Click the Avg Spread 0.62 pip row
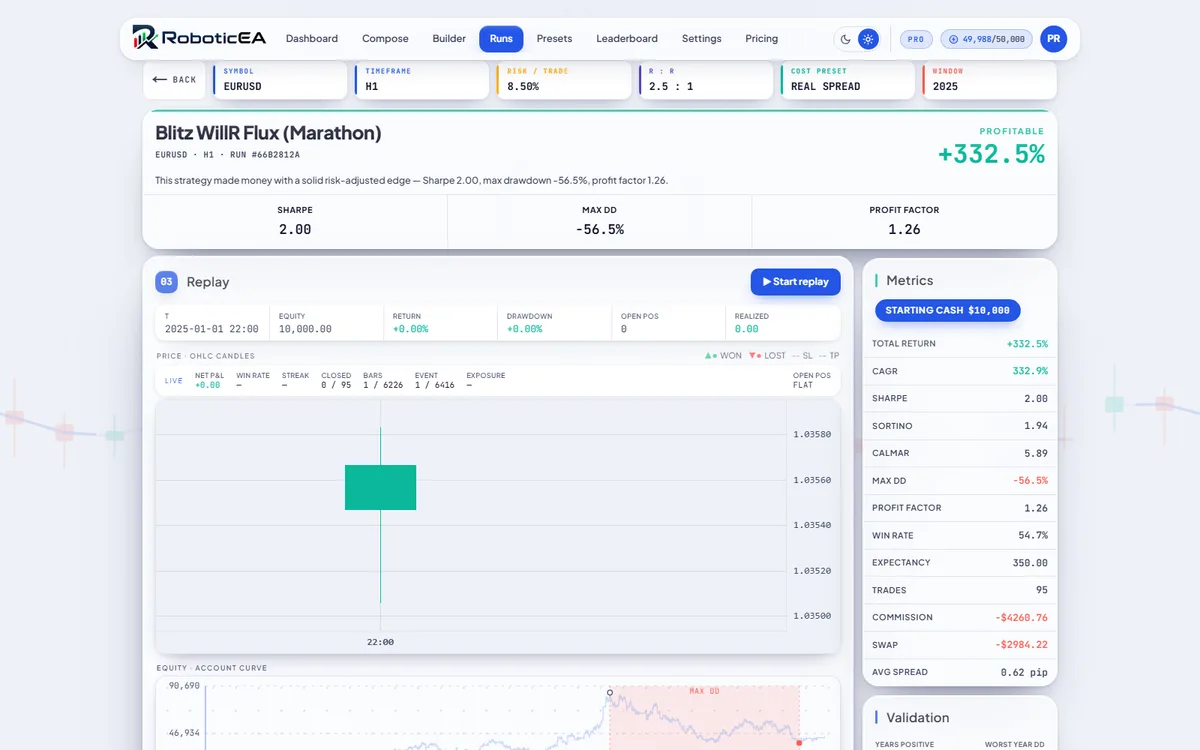 pos(960,672)
